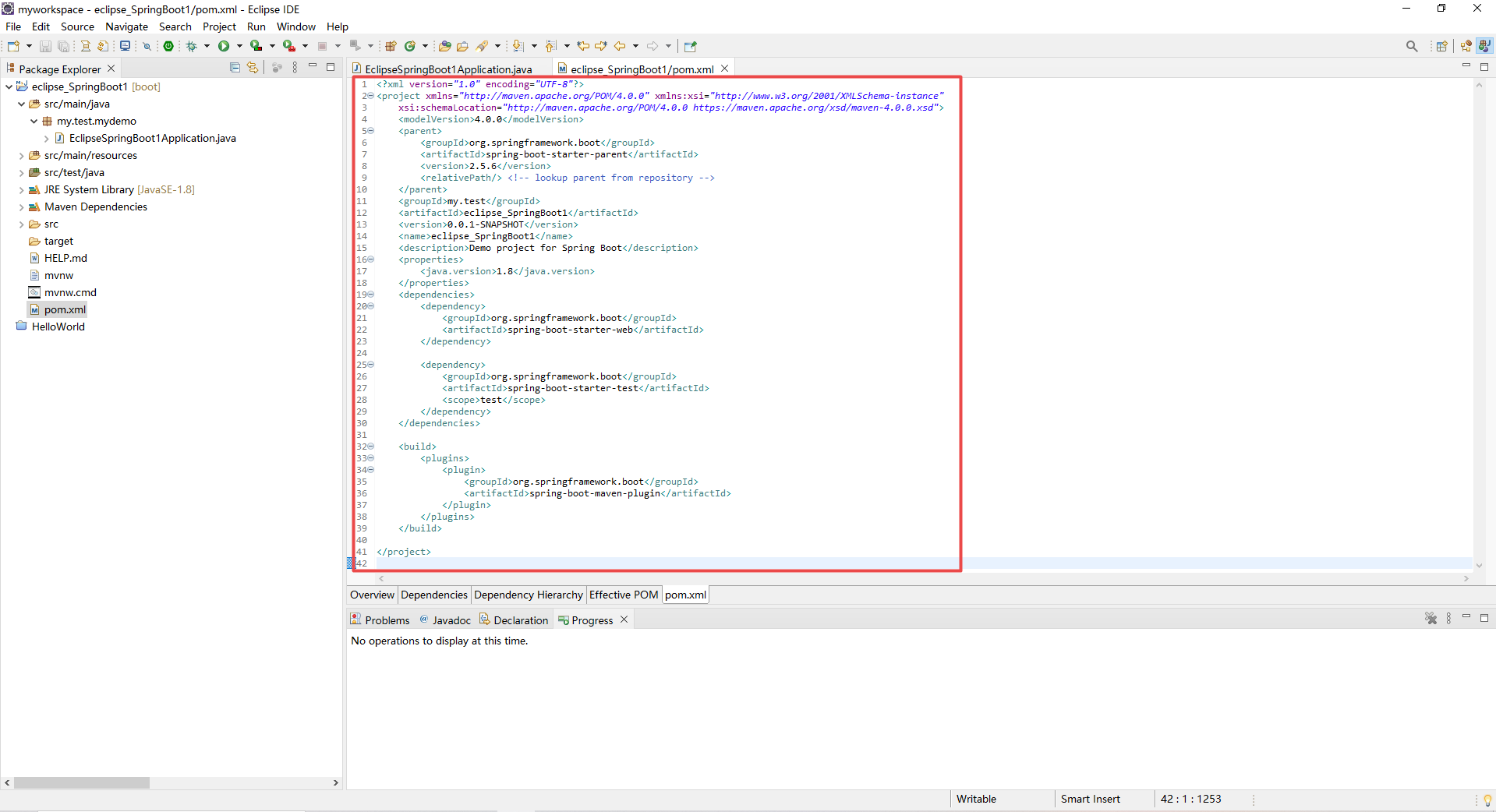Open the terminal console toolbar icon
Image resolution: width=1496 pixels, height=812 pixels.
coord(125,46)
